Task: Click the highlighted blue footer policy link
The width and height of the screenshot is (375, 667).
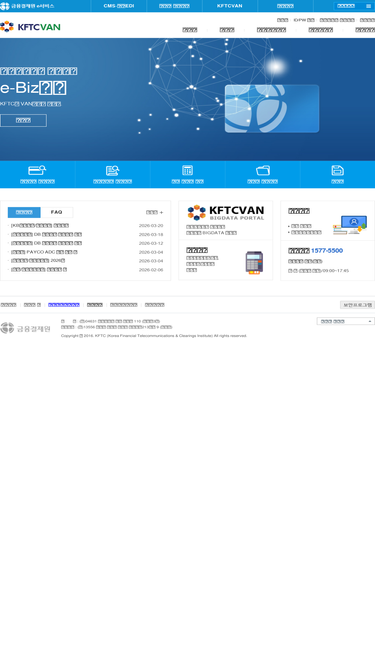Action: click(64, 305)
